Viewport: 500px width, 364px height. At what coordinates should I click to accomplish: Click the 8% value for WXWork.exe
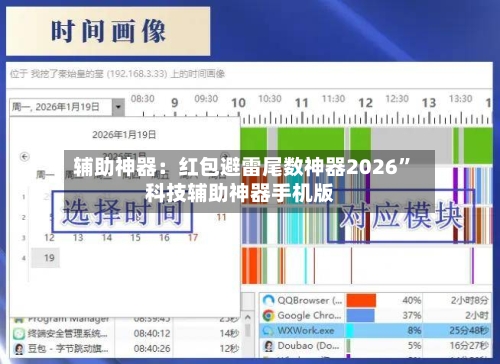pos(414,331)
